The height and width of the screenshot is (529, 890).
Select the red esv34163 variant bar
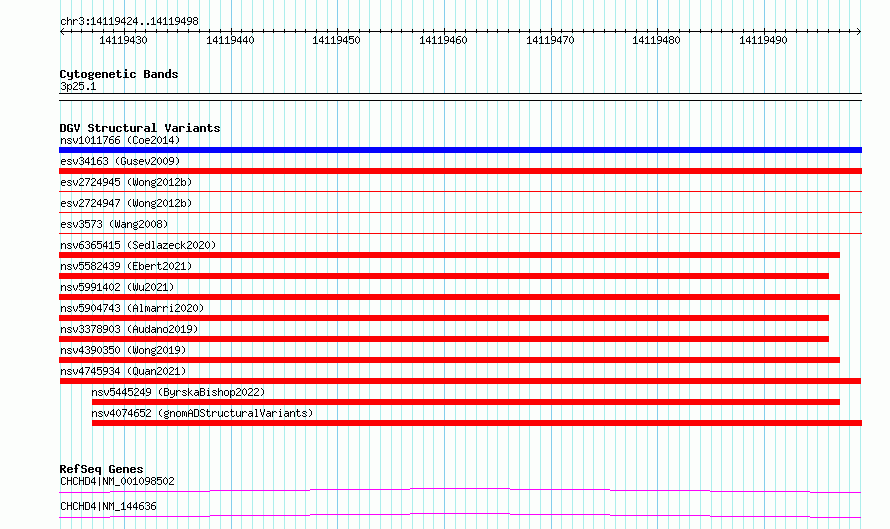460,171
